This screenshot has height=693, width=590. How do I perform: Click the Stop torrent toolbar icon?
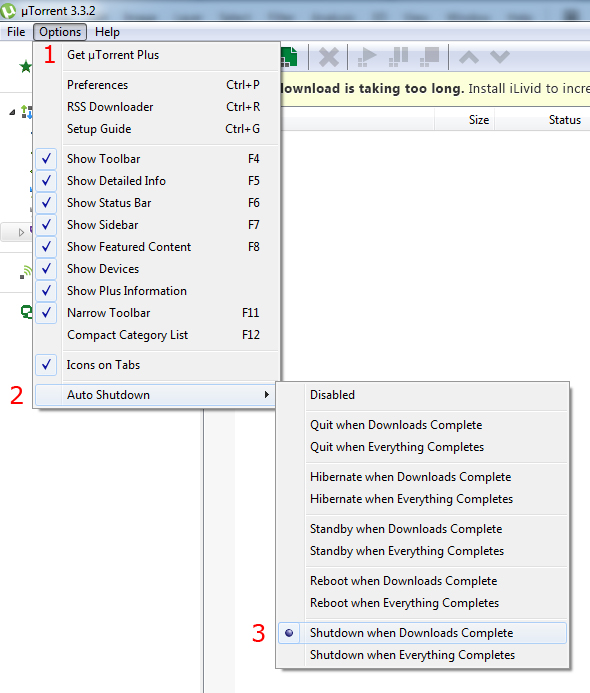(430, 57)
